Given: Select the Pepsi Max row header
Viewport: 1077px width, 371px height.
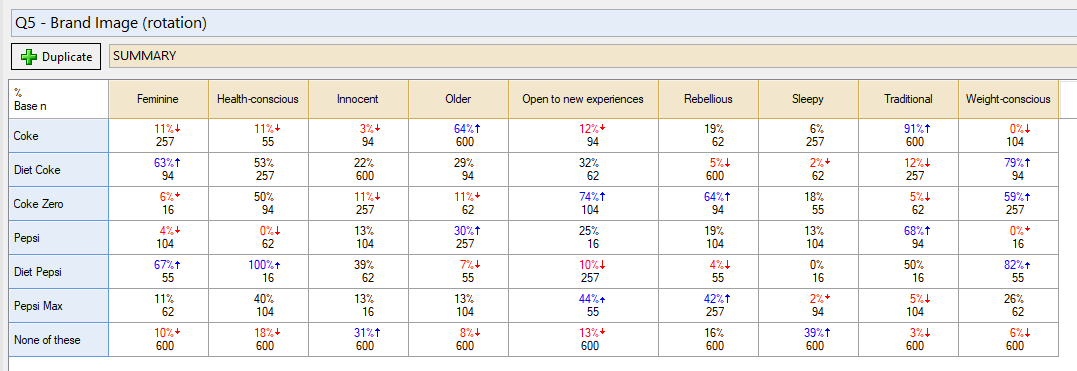Looking at the screenshot, I should [x=59, y=306].
